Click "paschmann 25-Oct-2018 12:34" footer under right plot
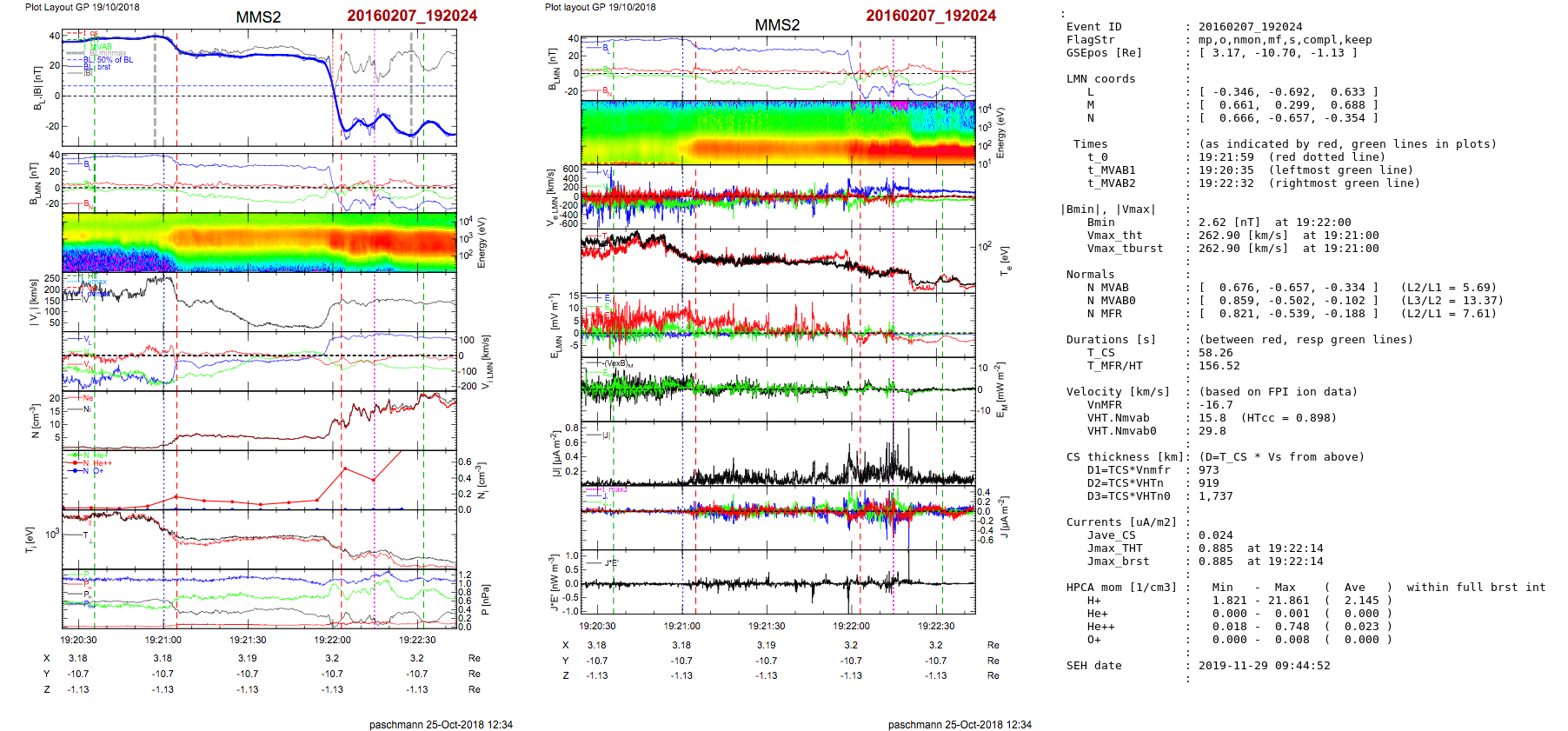 (x=960, y=724)
